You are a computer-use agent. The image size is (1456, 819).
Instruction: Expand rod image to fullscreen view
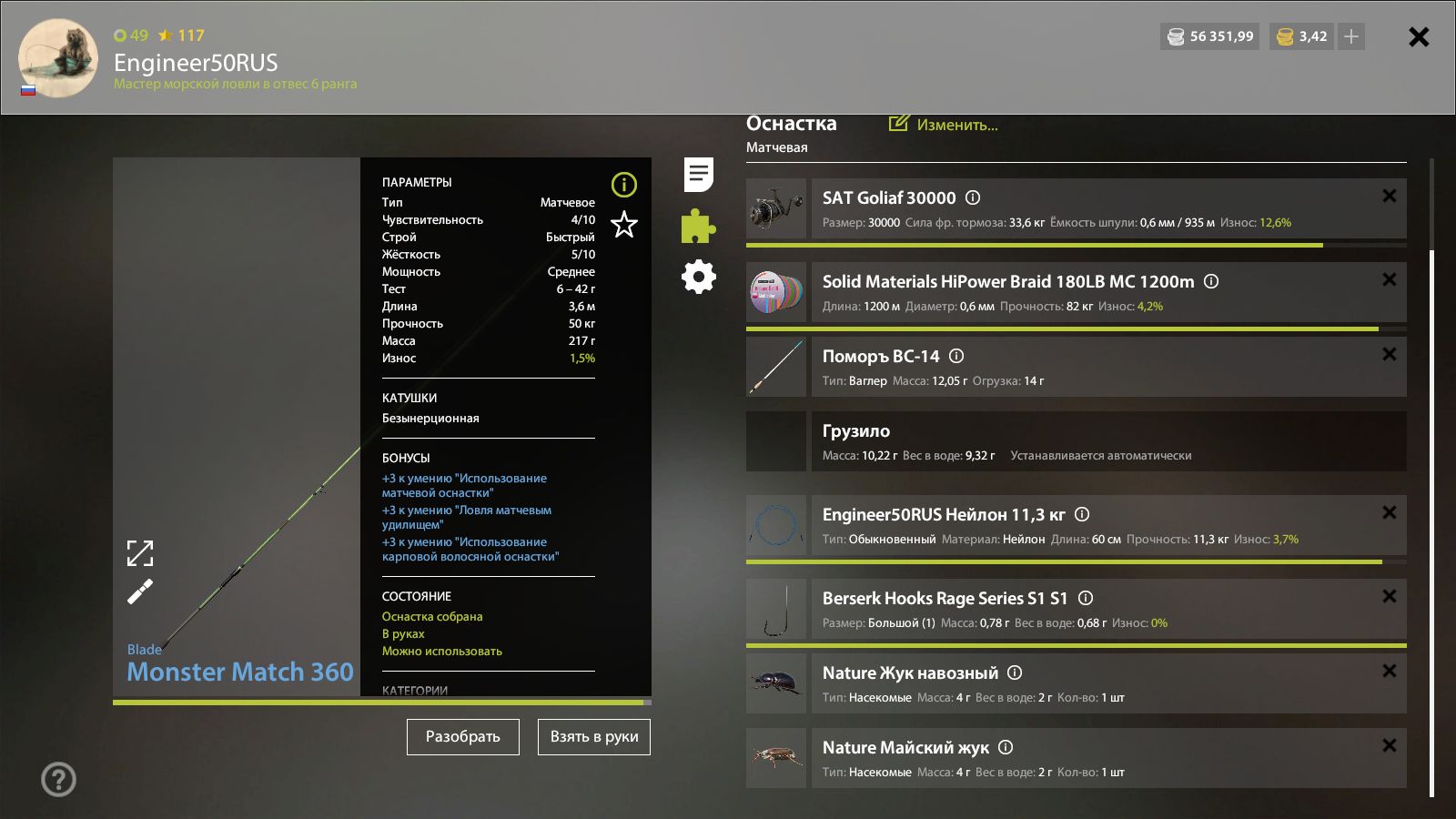pyautogui.click(x=140, y=552)
